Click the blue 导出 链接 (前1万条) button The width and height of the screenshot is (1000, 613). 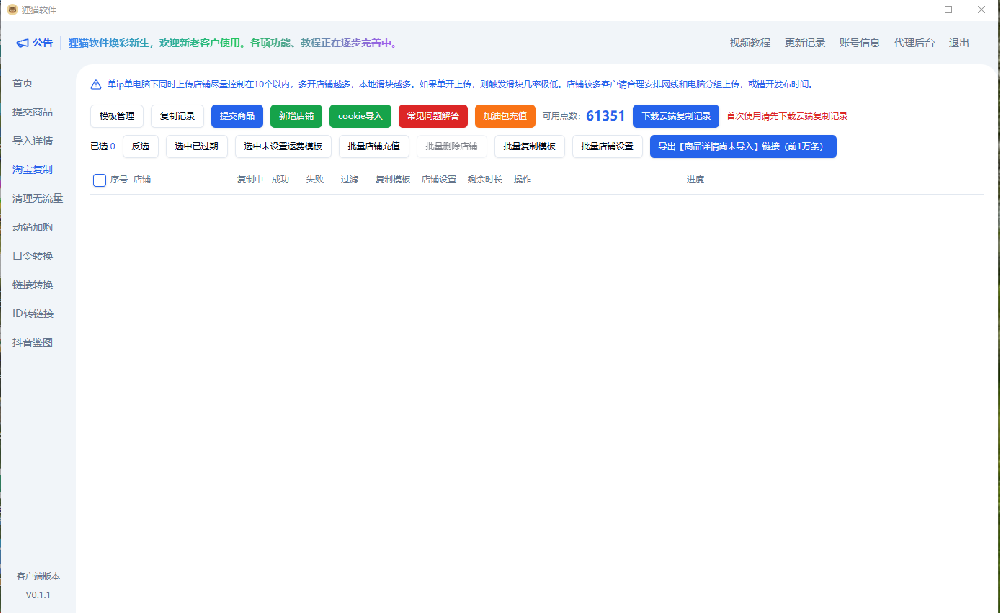(x=743, y=146)
